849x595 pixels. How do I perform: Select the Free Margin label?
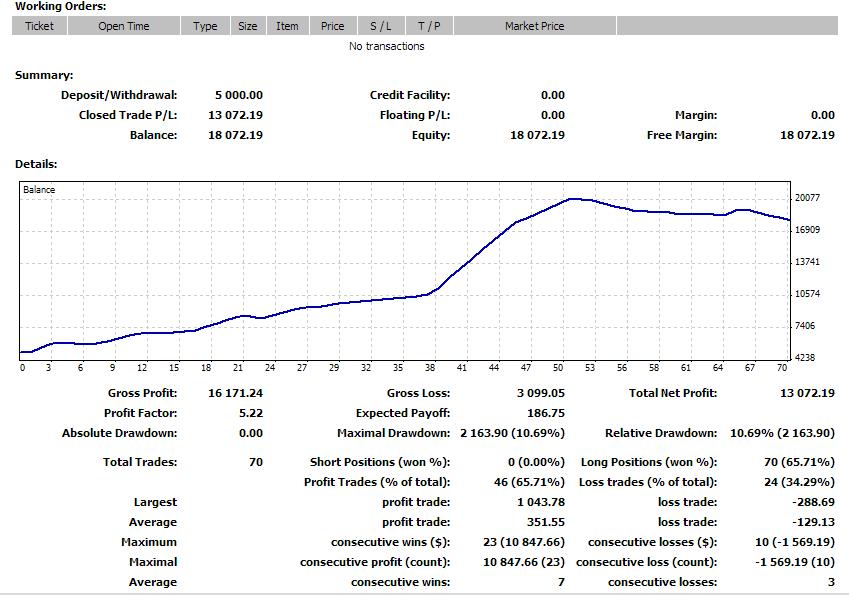(x=681, y=135)
